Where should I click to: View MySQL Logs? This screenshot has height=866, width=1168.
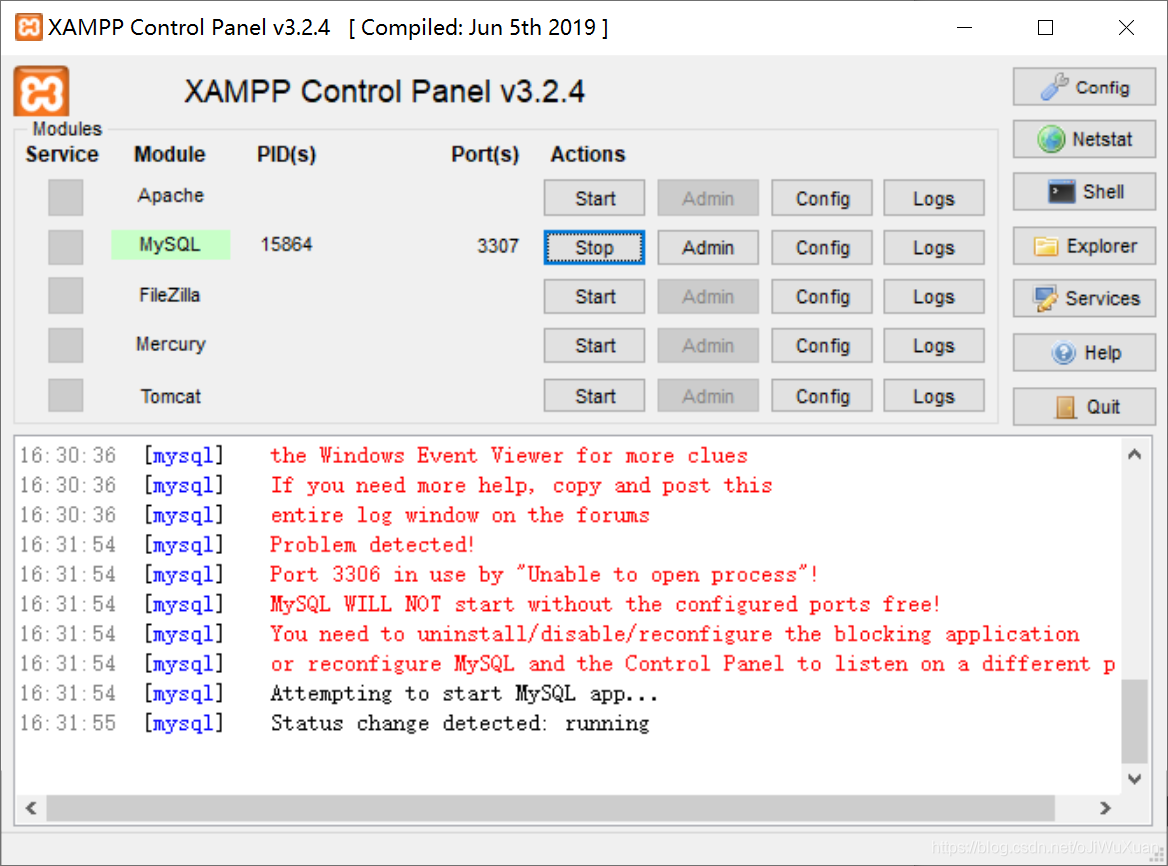pyautogui.click(x=934, y=247)
